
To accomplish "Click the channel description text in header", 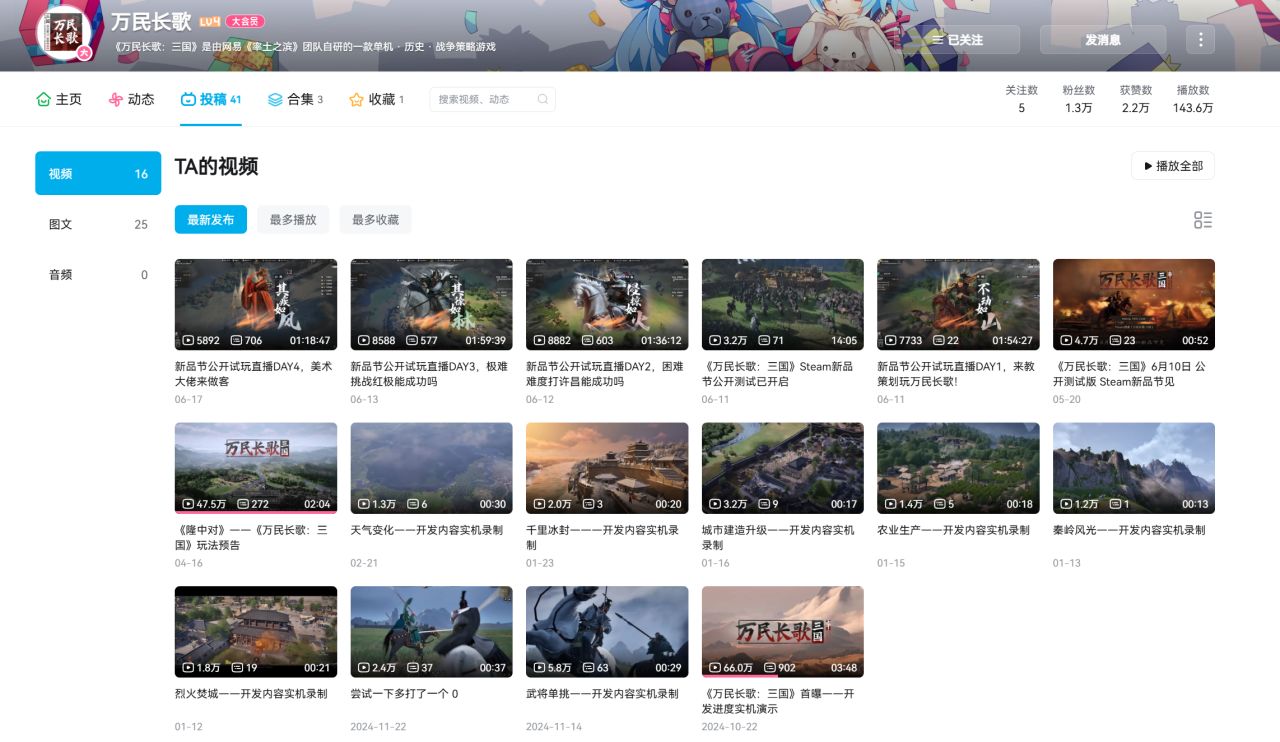I will 303,47.
